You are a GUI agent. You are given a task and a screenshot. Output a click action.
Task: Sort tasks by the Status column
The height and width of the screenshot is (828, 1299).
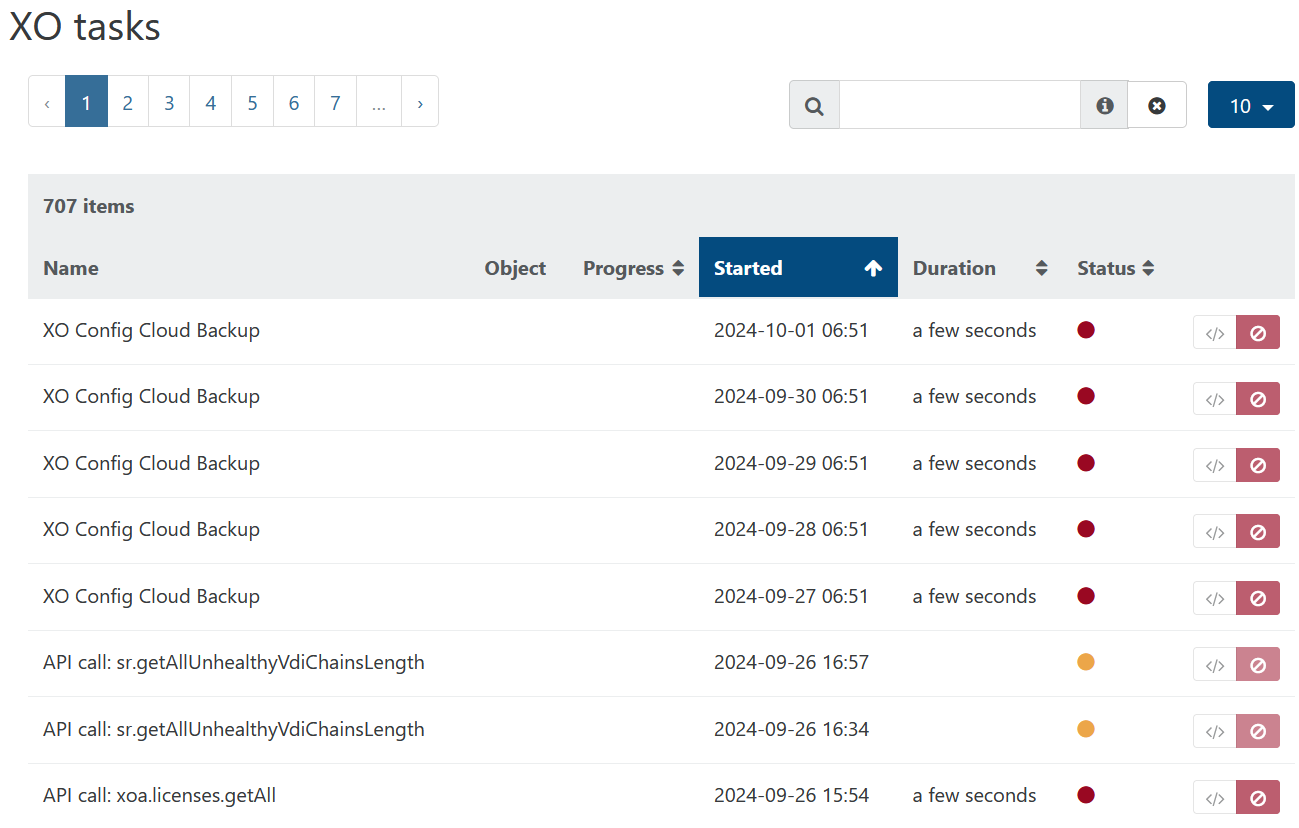[1116, 268]
